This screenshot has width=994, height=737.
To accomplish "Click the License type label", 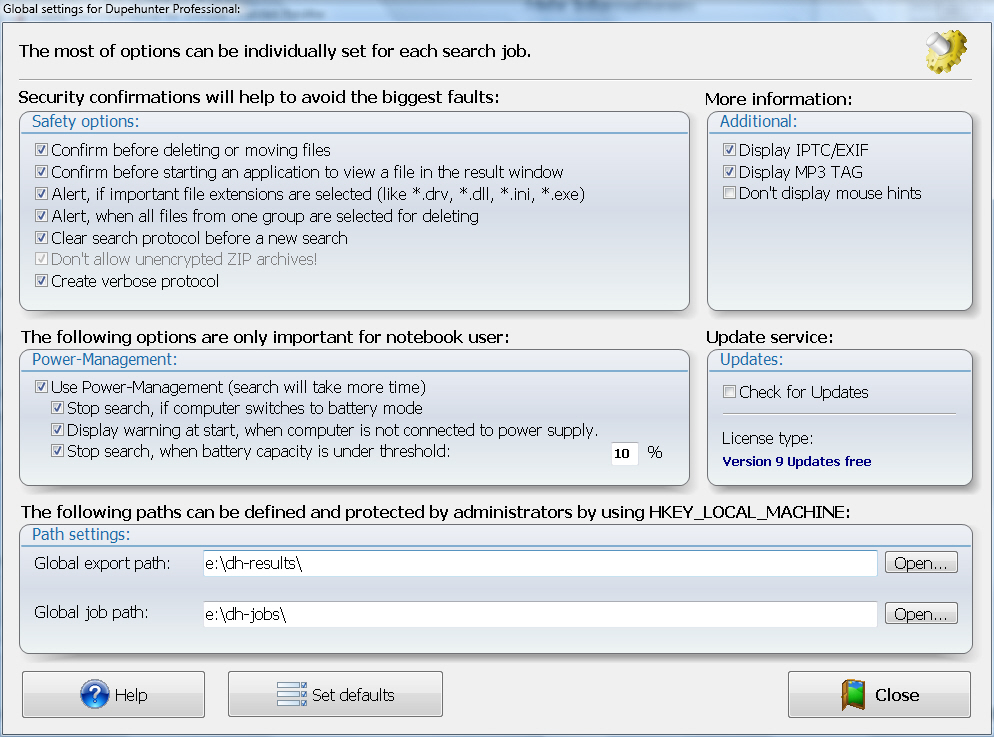I will point(768,438).
